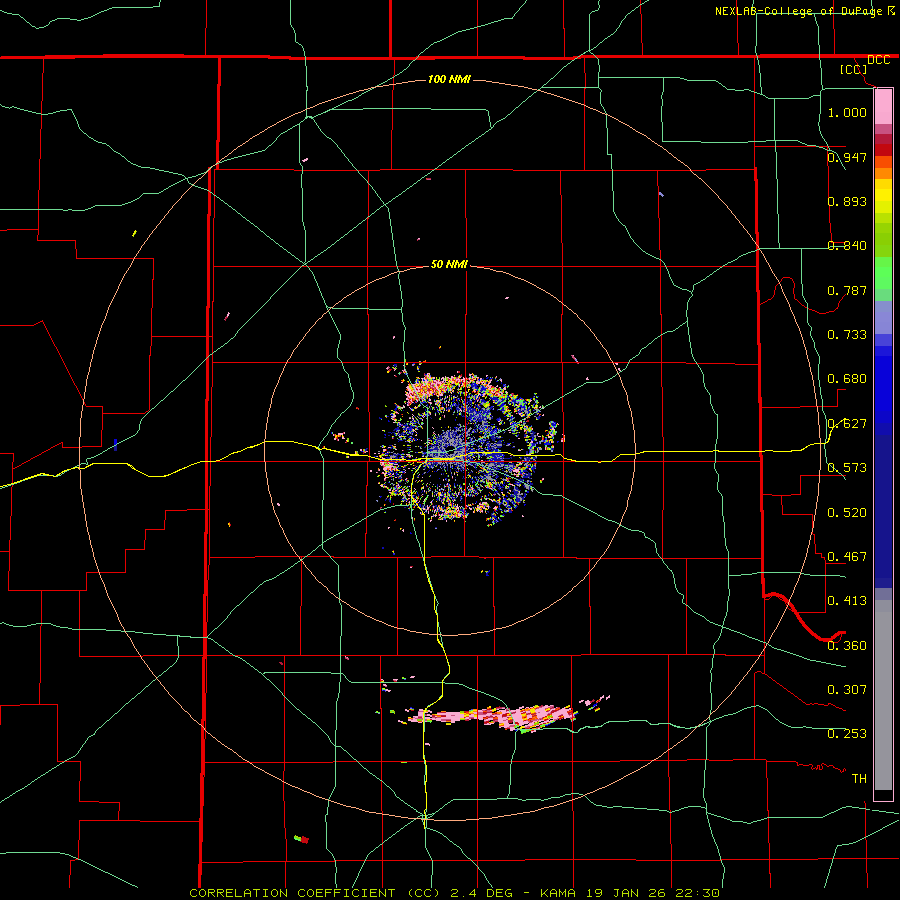Click the green segment of the color bar

883,273
